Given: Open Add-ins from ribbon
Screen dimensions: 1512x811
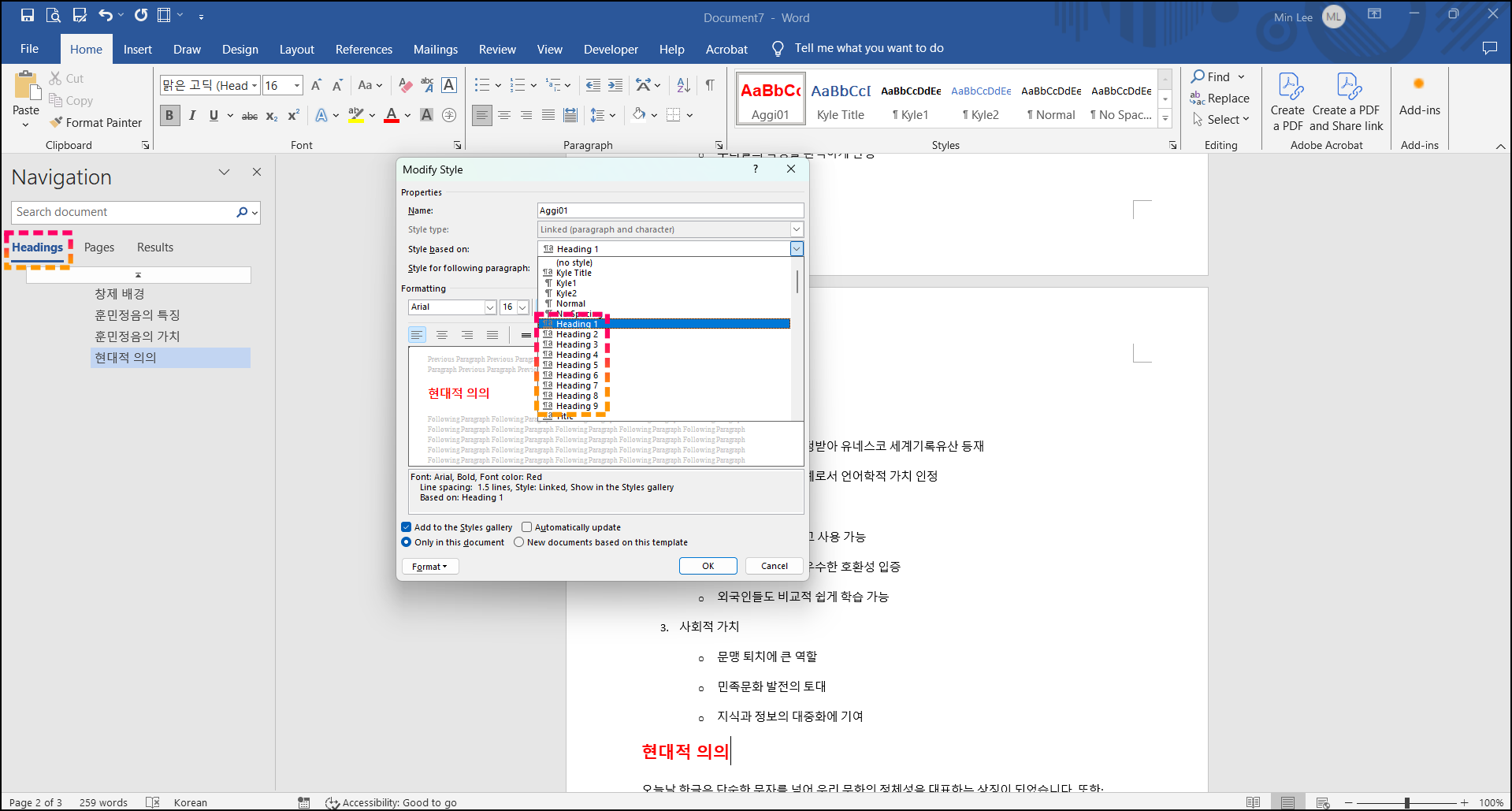Looking at the screenshot, I should (x=1420, y=95).
